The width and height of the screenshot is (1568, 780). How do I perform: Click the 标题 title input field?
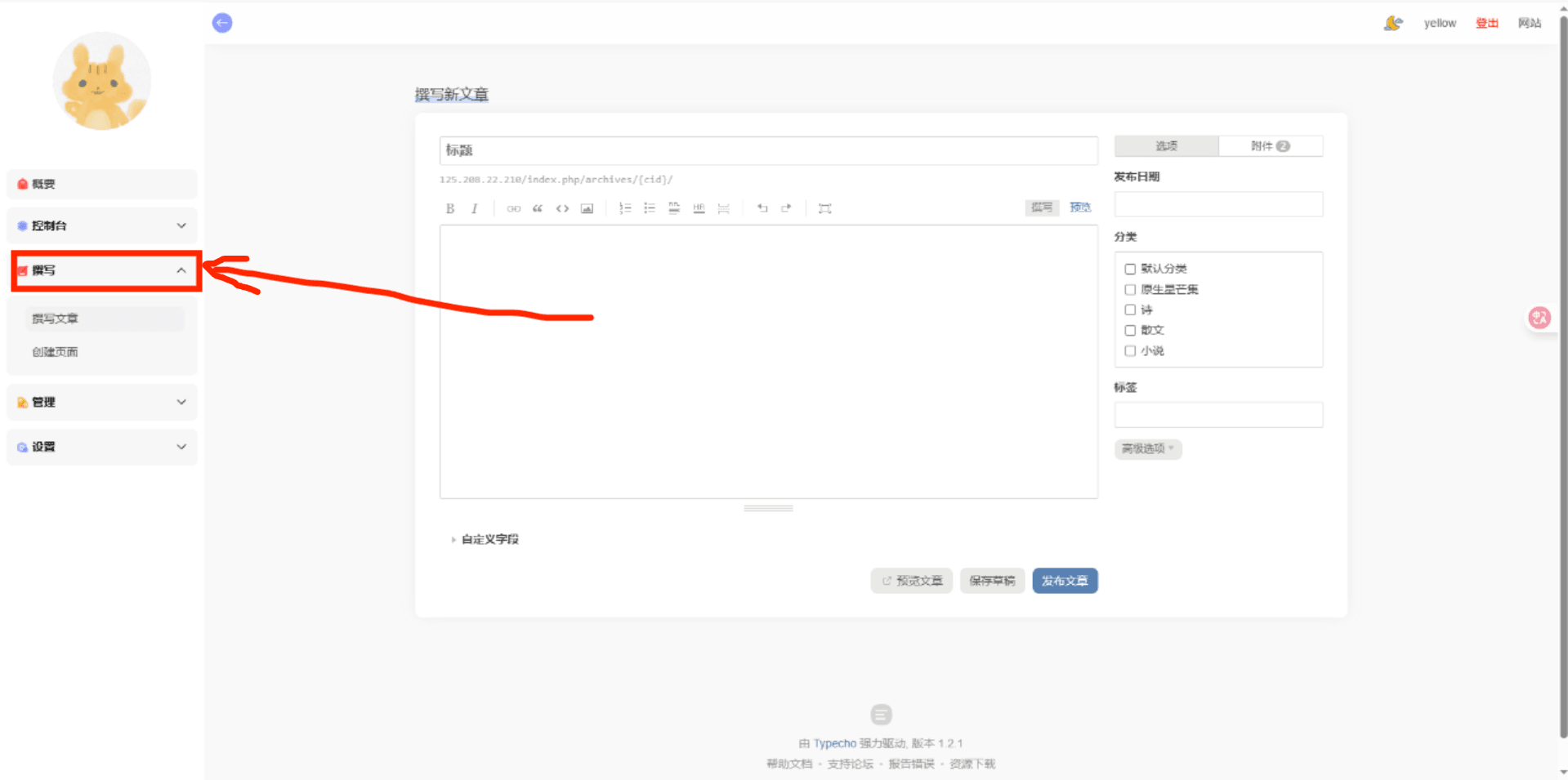point(768,150)
